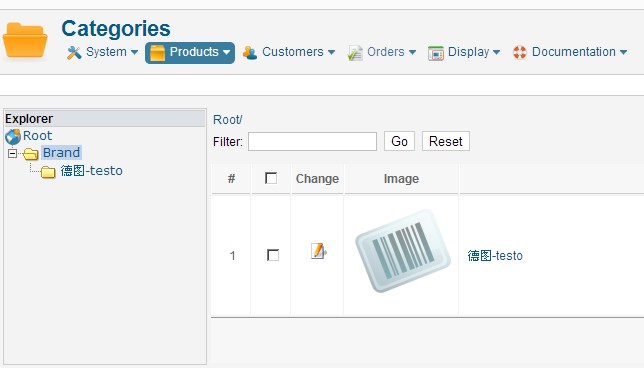Click the Reset filter button

point(446,141)
